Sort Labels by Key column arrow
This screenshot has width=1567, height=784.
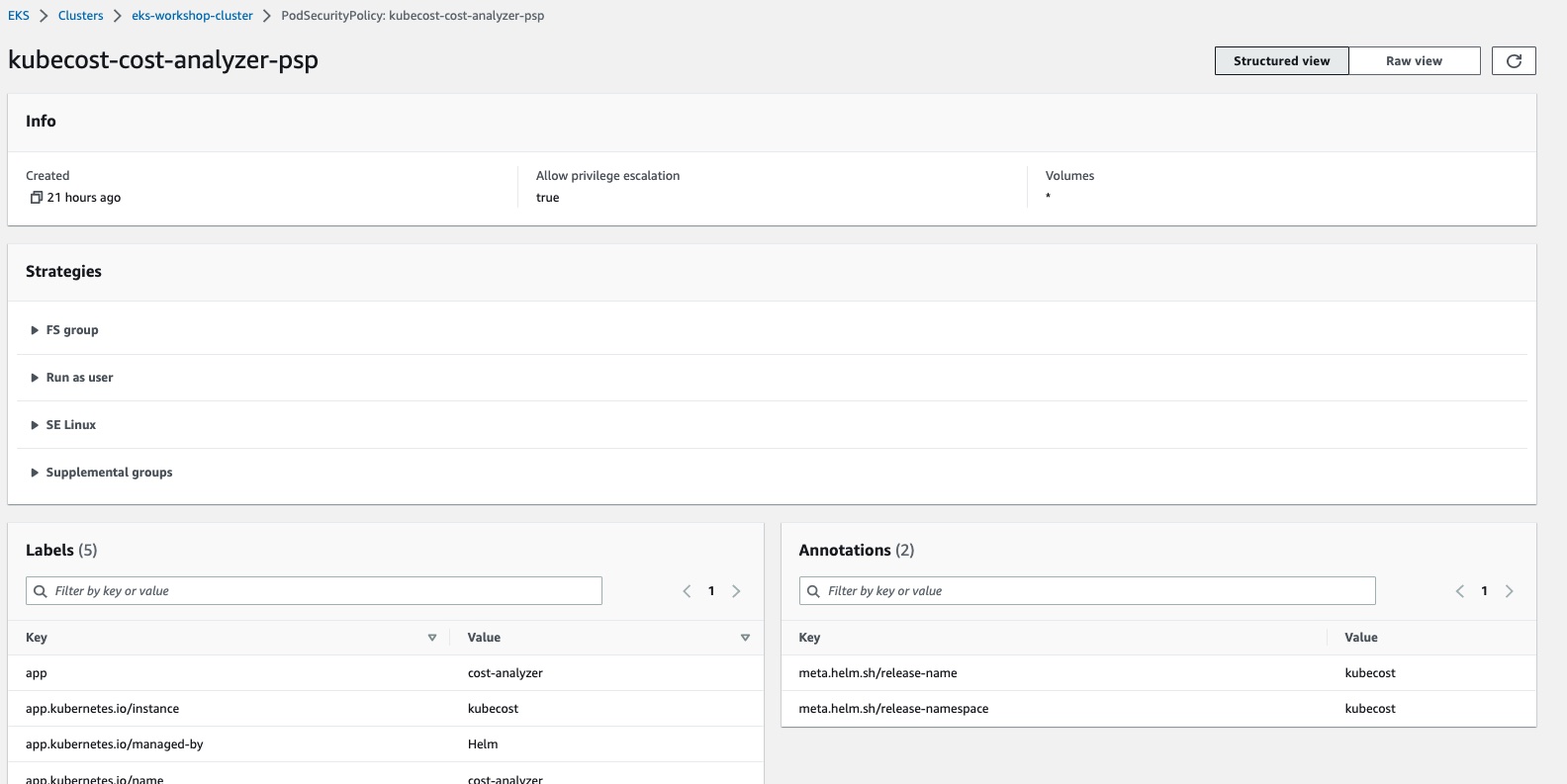coord(432,638)
